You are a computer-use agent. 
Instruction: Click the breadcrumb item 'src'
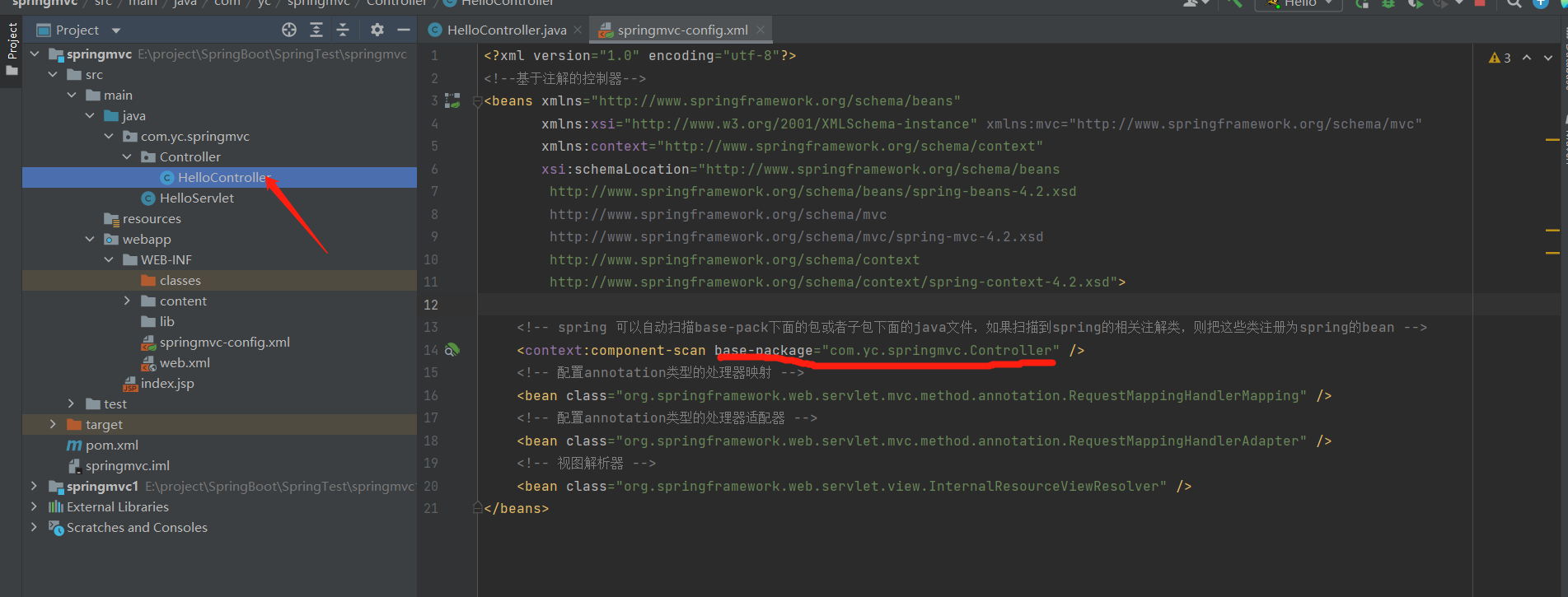coord(103,3)
